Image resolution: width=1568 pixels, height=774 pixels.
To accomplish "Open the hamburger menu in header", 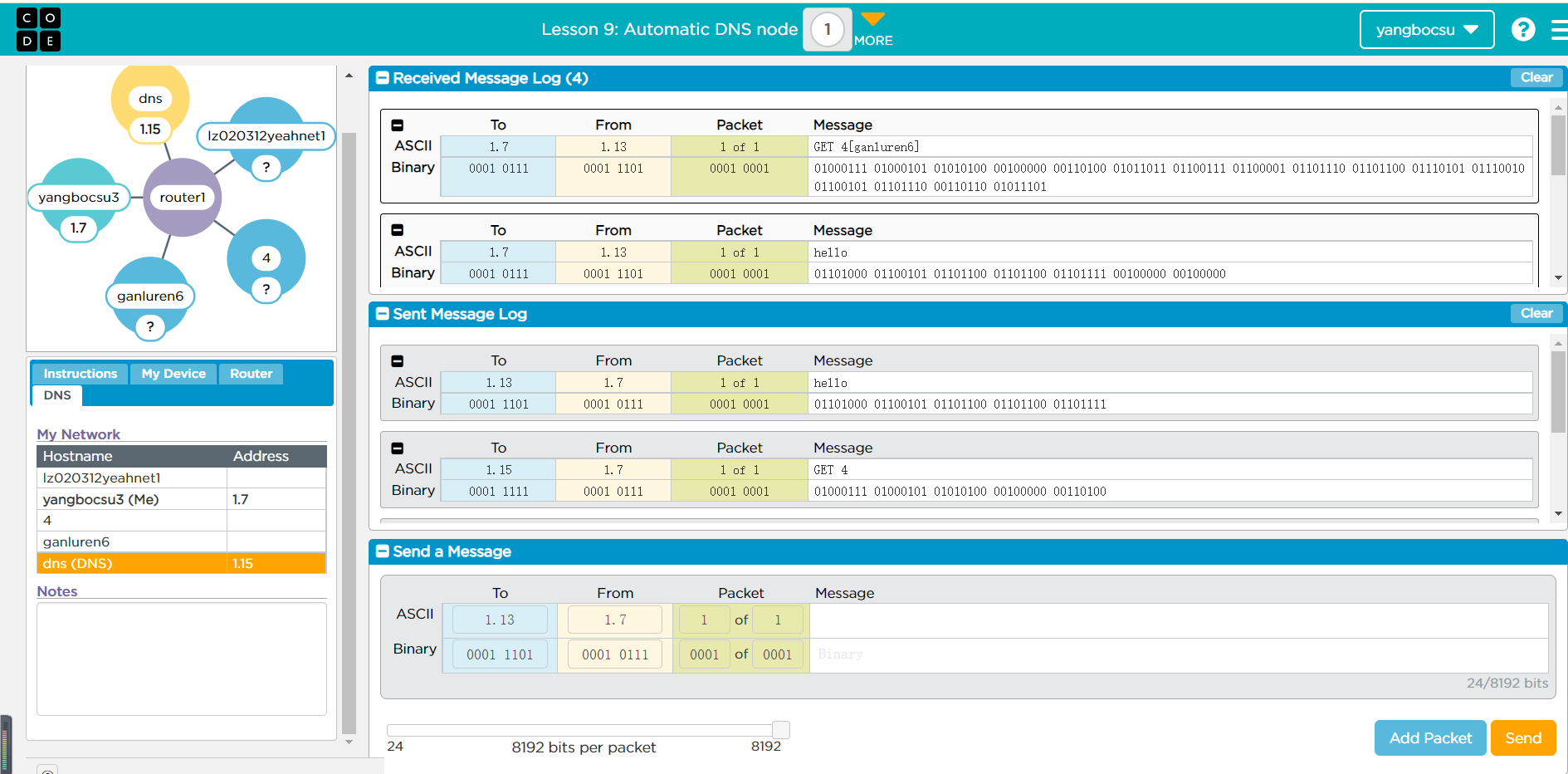I will click(x=1559, y=30).
